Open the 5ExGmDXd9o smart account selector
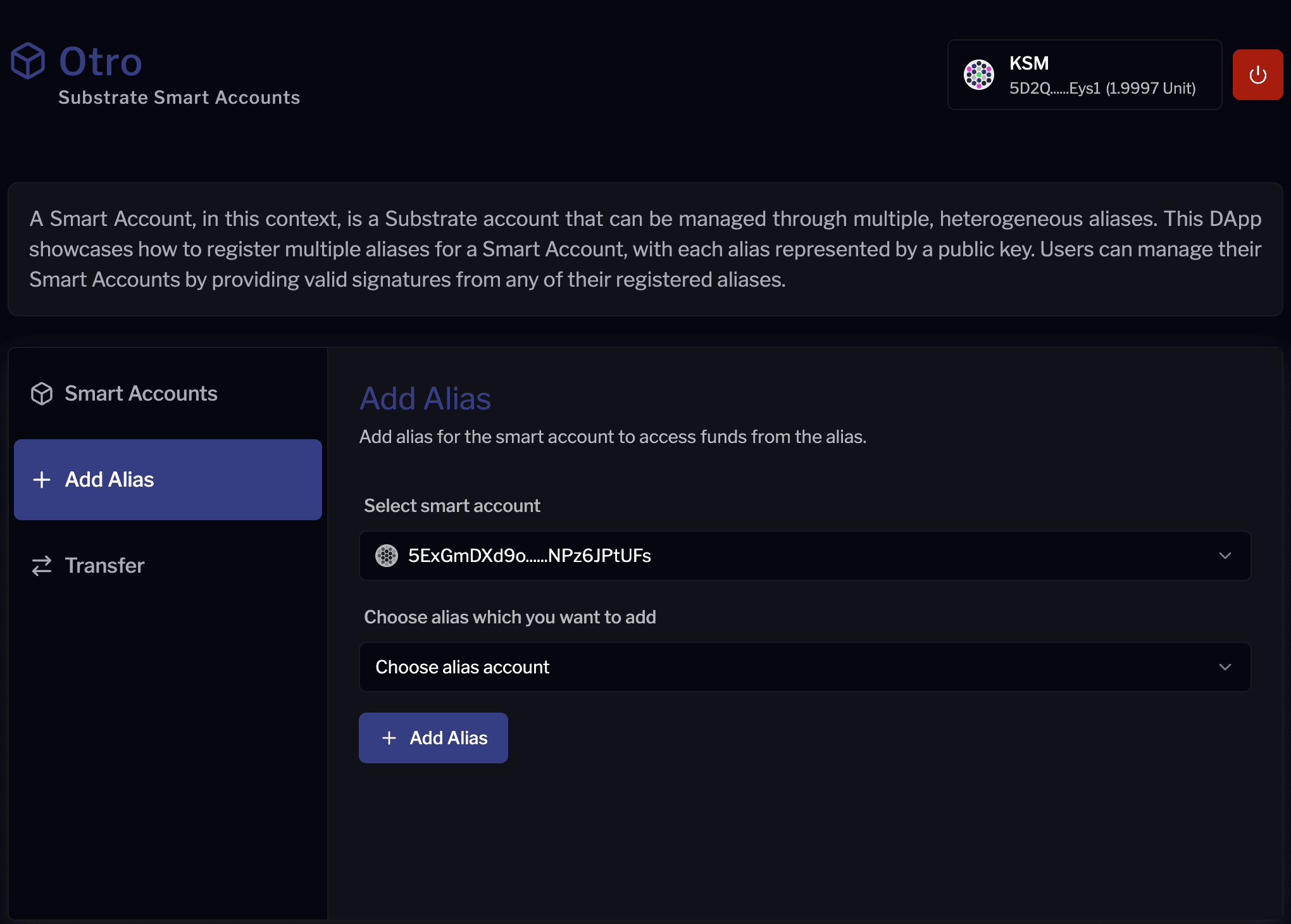This screenshot has width=1291, height=924. pos(759,556)
